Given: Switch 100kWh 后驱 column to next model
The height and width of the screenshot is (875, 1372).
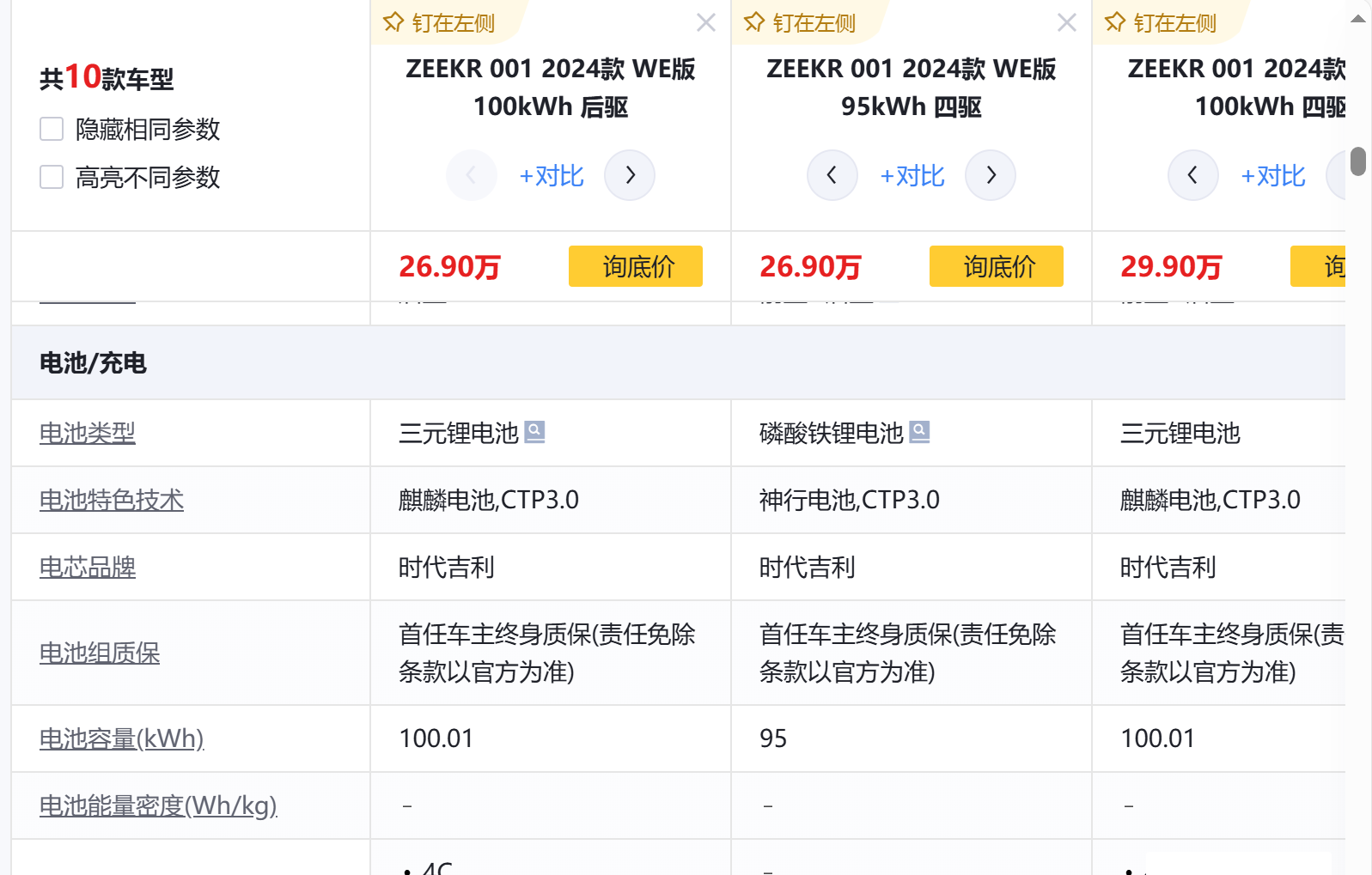Looking at the screenshot, I should (630, 175).
